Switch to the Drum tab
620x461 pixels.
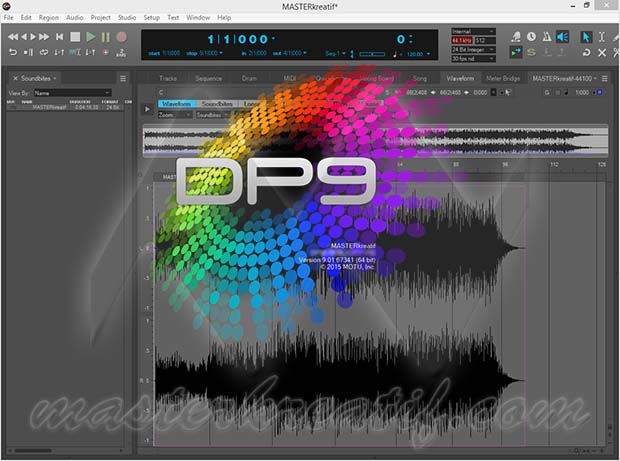tap(249, 78)
